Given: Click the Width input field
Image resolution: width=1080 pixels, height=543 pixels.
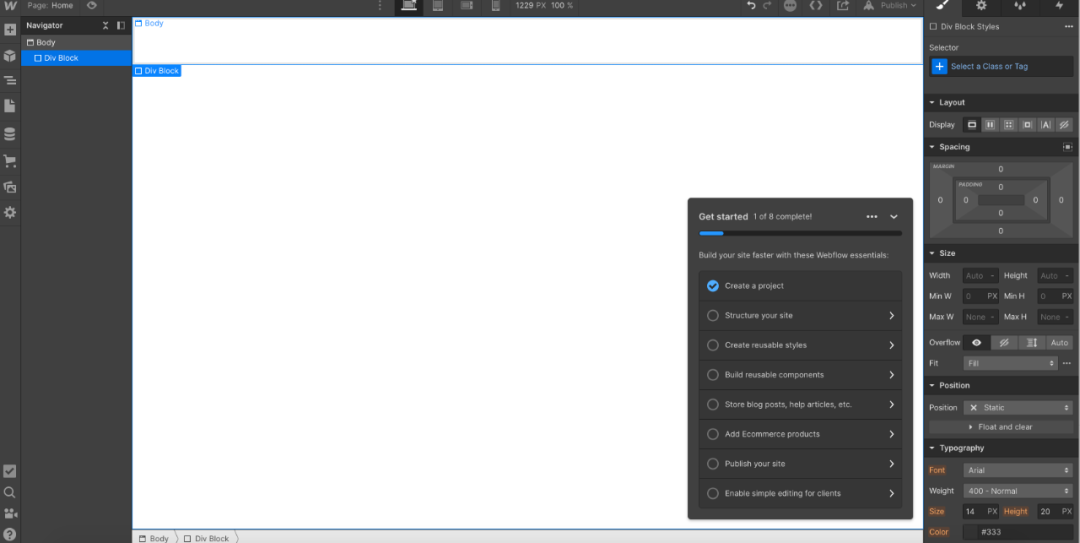Looking at the screenshot, I should 981,276.
